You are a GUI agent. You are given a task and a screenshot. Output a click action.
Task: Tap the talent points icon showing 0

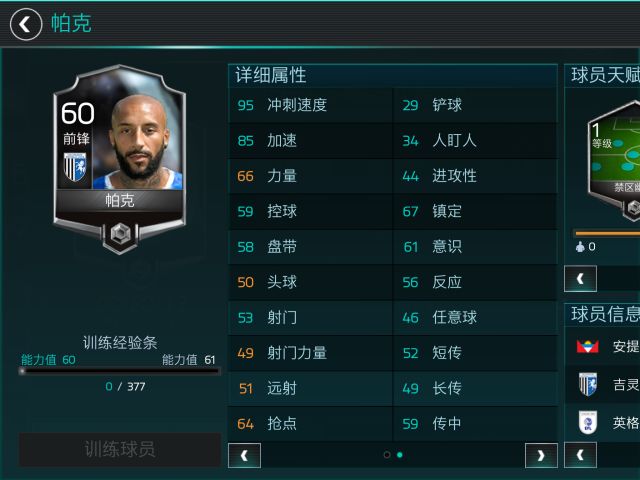click(580, 247)
